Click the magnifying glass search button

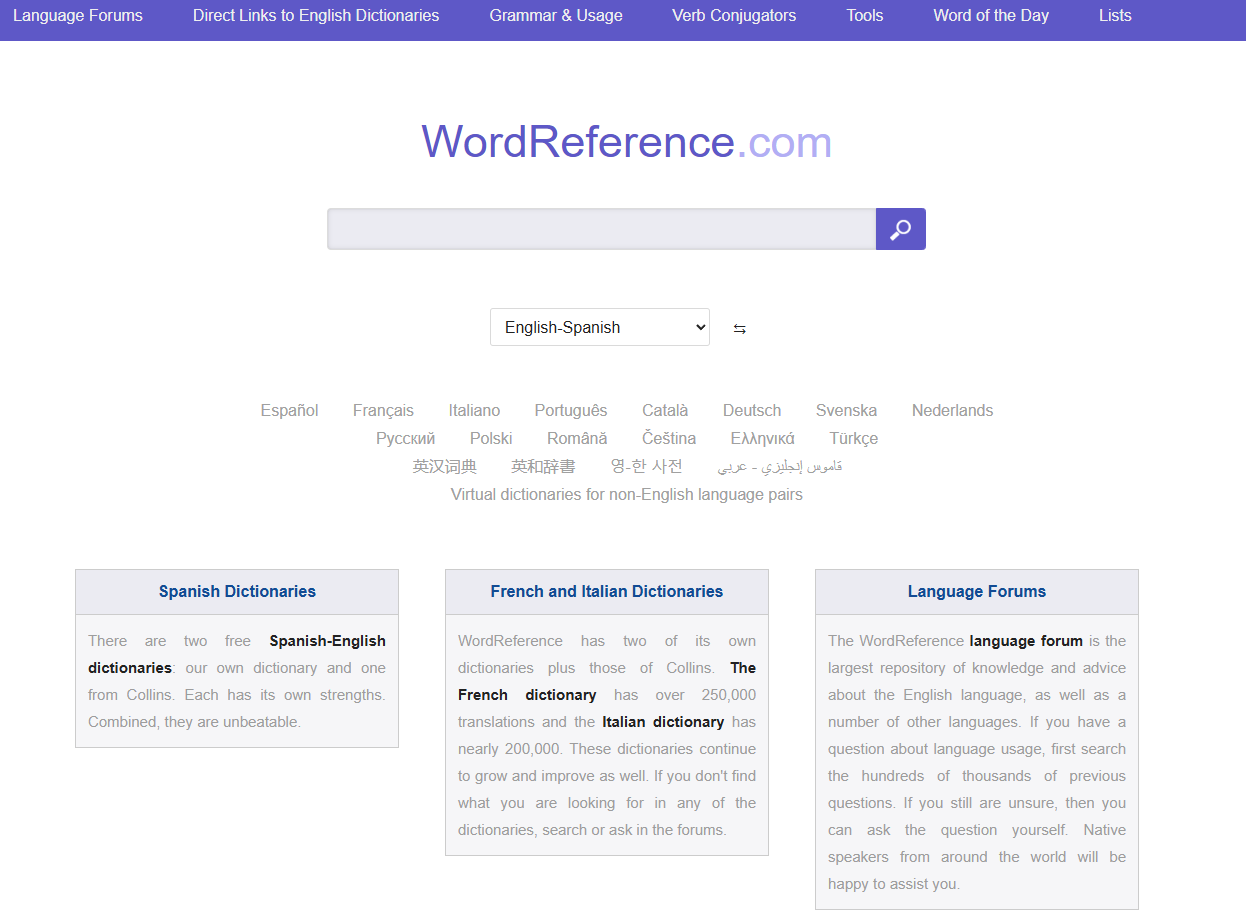click(x=900, y=229)
